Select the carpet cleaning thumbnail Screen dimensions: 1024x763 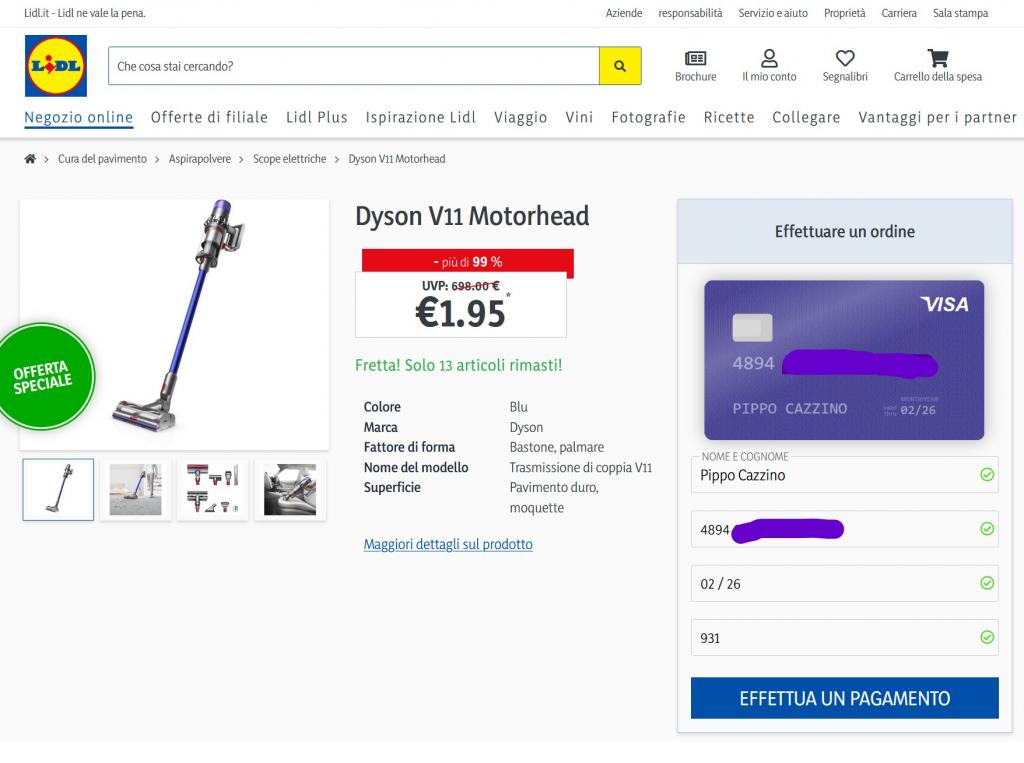[x=135, y=490]
